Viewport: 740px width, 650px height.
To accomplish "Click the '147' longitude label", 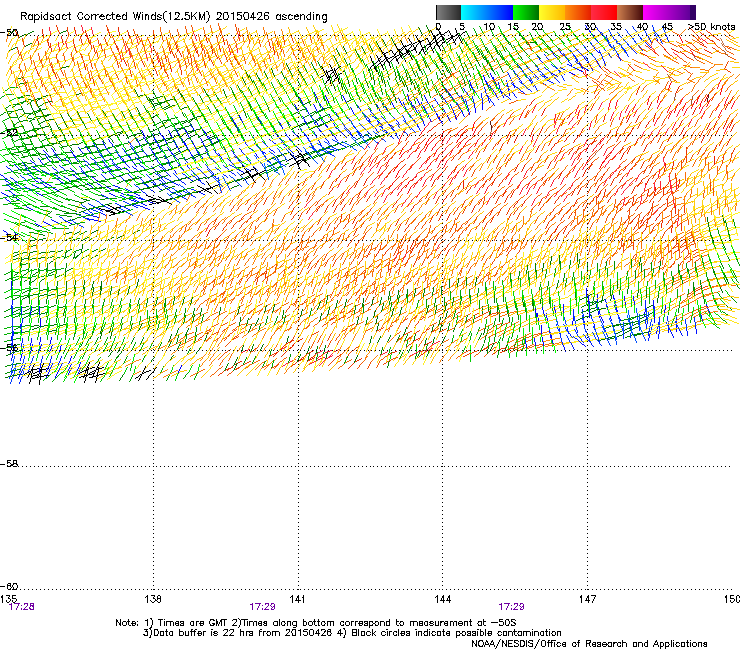I will [x=588, y=599].
